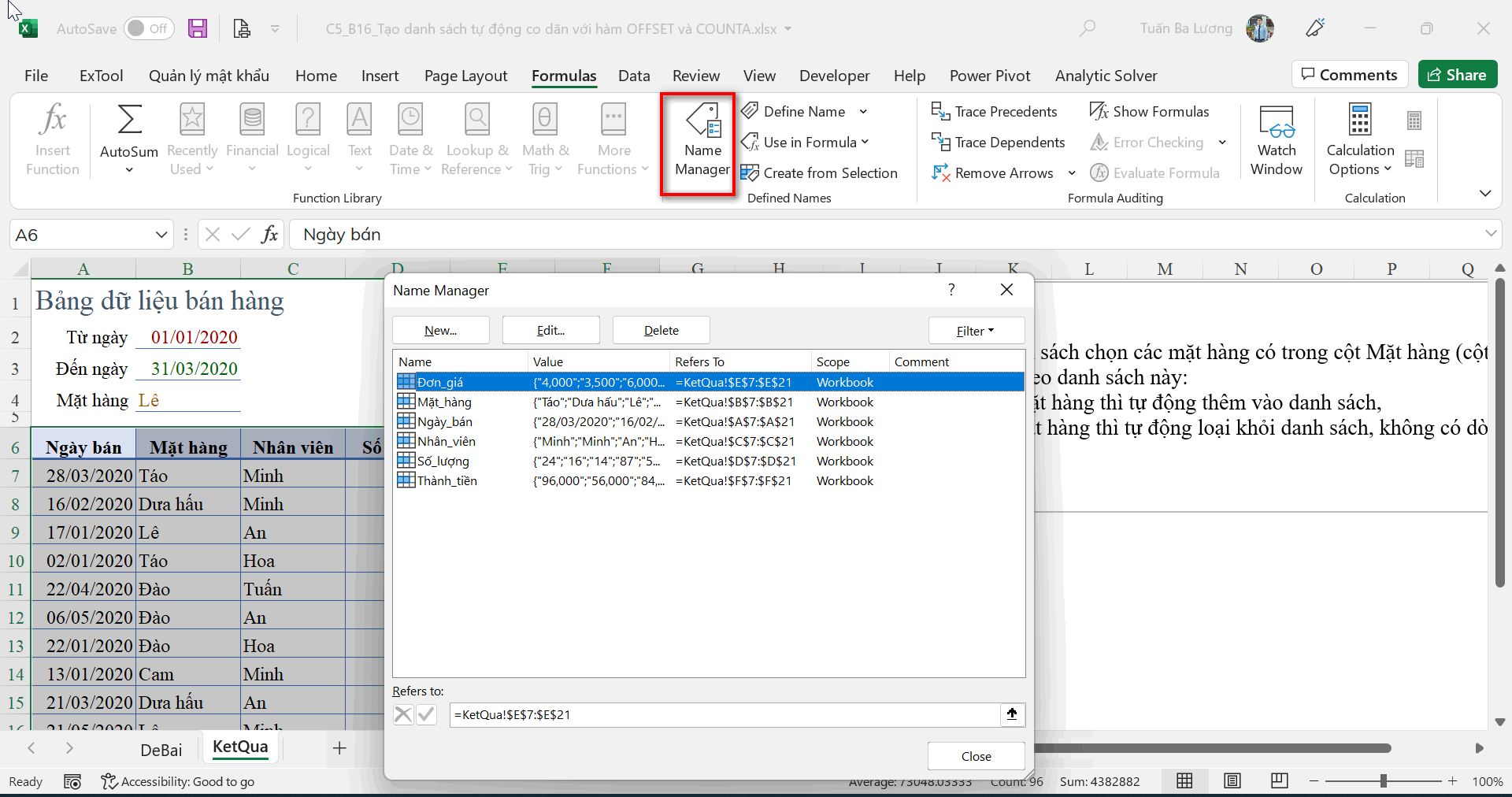Click Trace Precedents in Formula Auditing
The image size is (1512, 797).
tap(994, 112)
